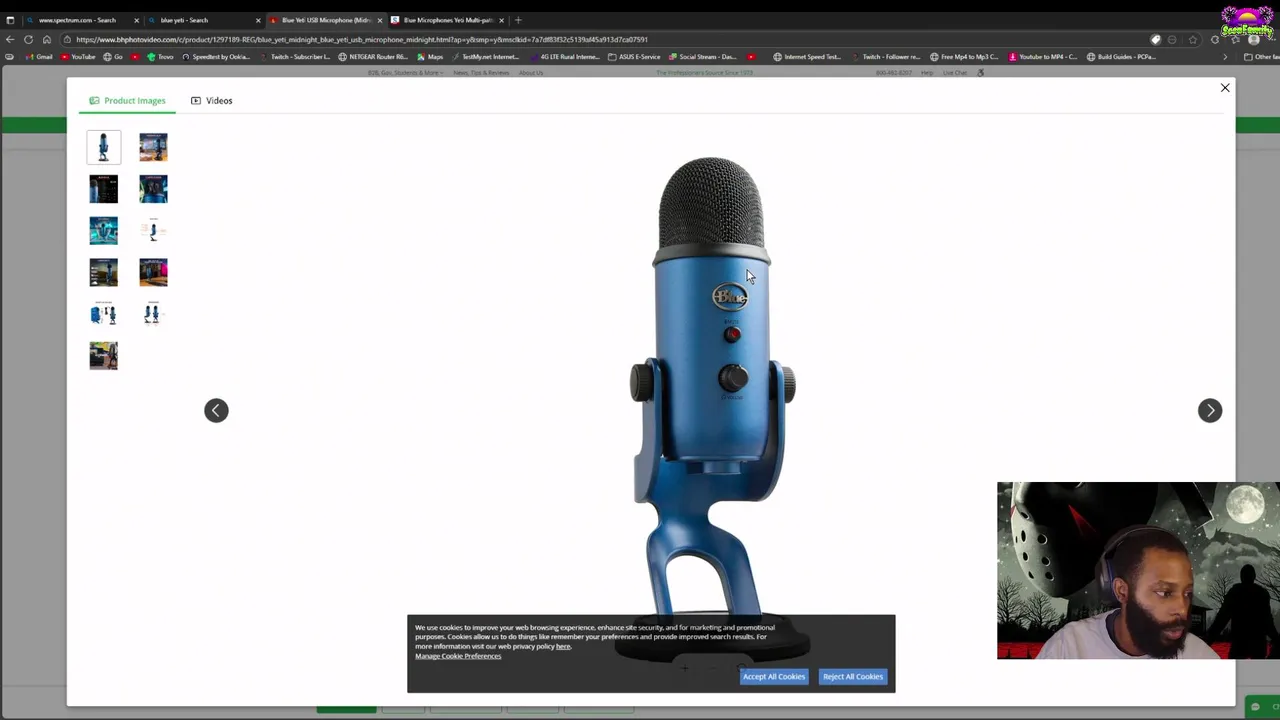This screenshot has width=1280, height=720.
Task: Open a new browser tab
Action: point(517,20)
